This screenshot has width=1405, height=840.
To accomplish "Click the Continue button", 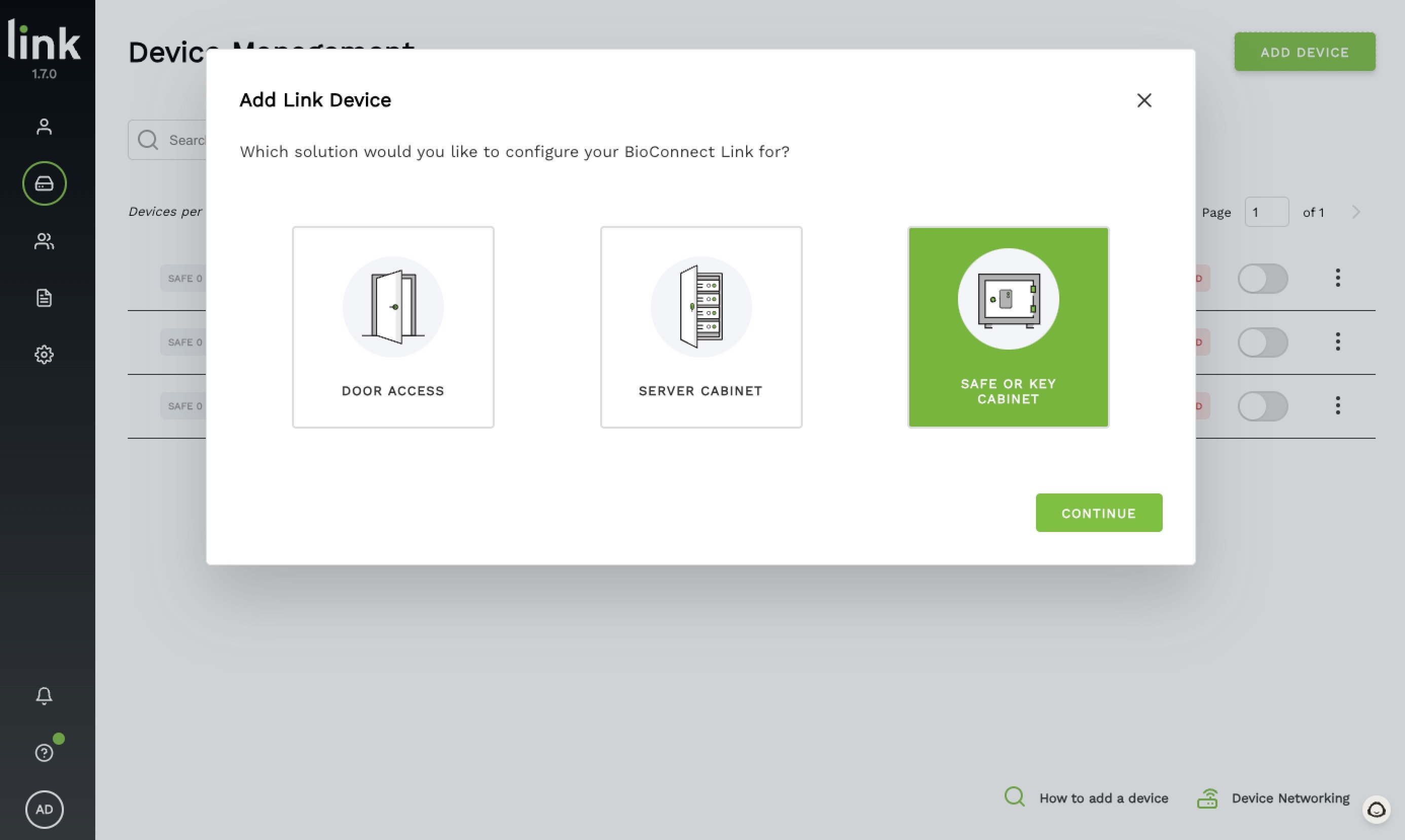I will coord(1099,513).
